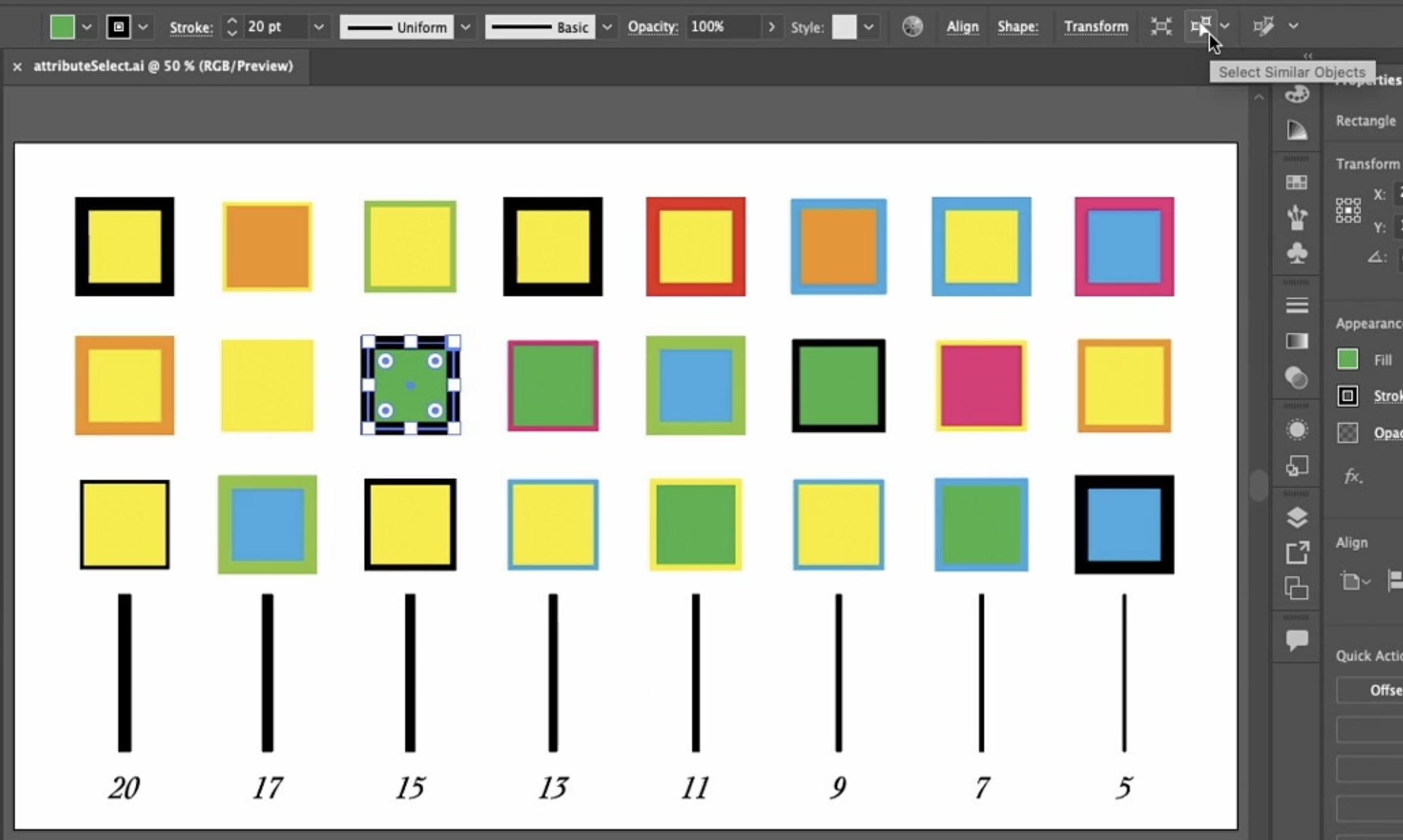Open the stroke weight dropdown
The height and width of the screenshot is (840, 1403).
click(318, 27)
